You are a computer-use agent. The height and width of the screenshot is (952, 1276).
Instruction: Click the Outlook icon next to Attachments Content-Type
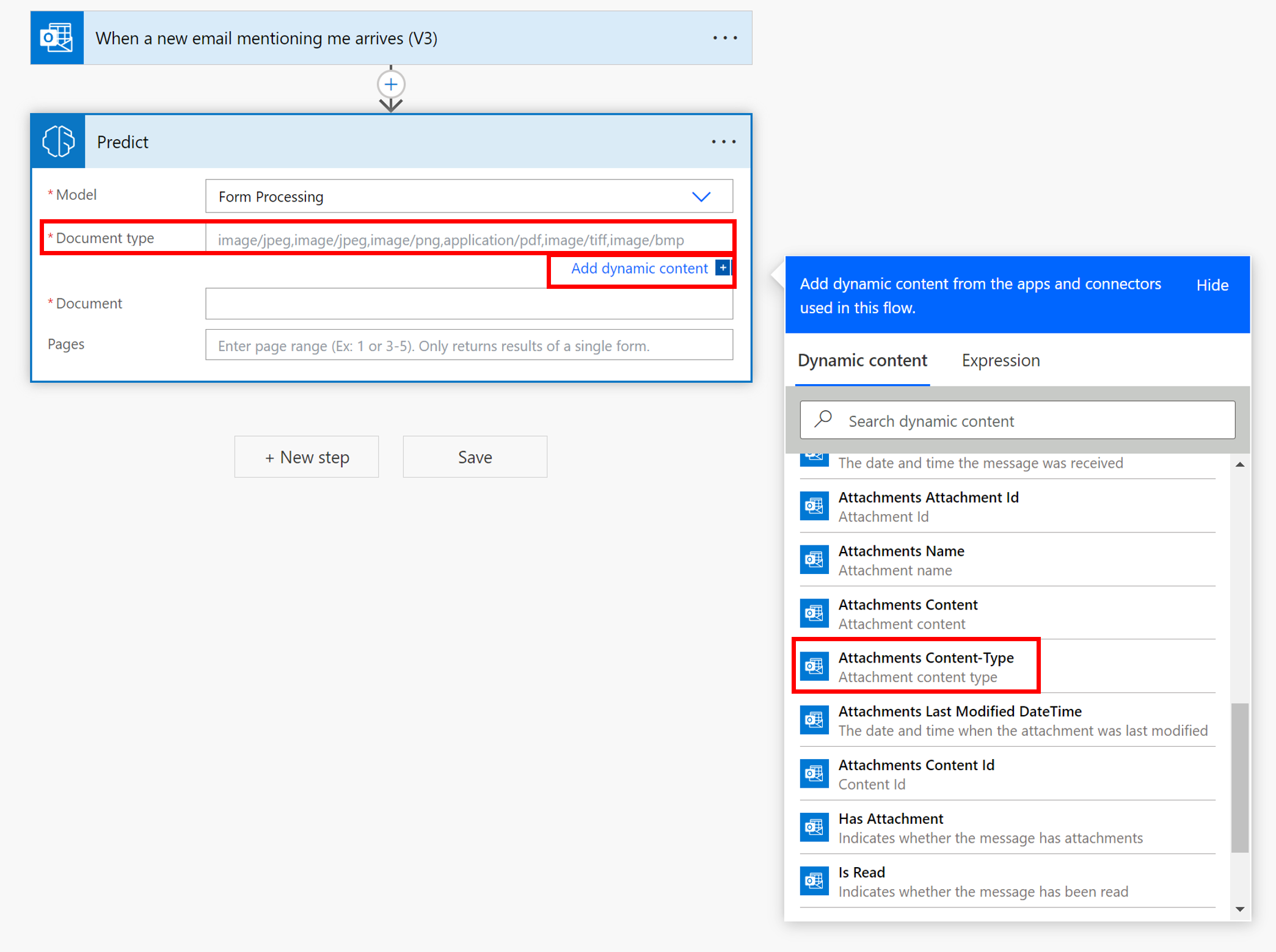[814, 667]
